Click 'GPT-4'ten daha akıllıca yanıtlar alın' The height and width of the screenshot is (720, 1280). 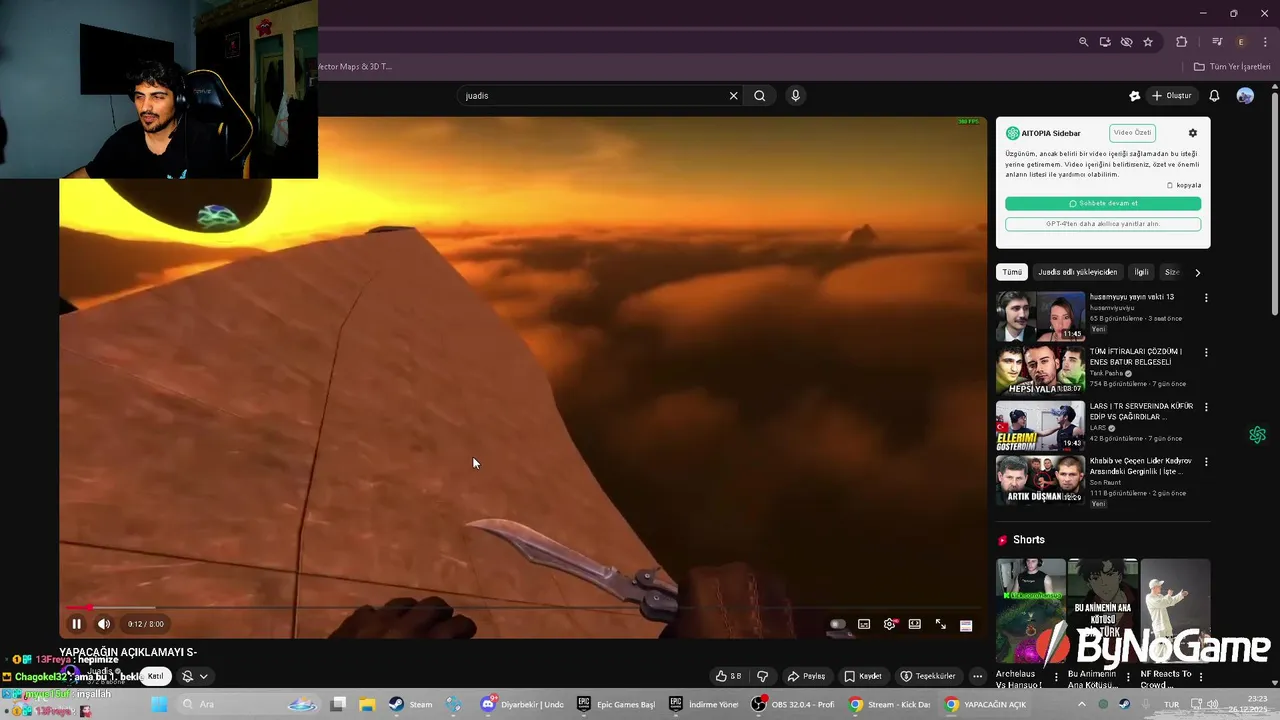point(1103,224)
